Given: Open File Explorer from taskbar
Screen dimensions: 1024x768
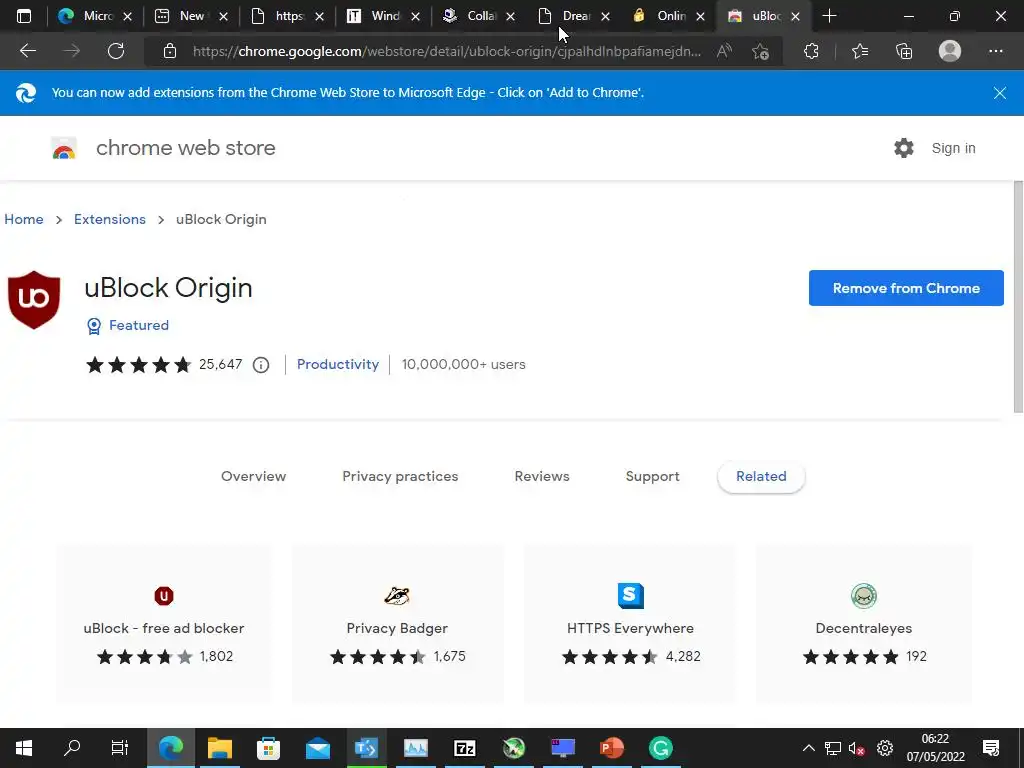Looking at the screenshot, I should (220, 748).
